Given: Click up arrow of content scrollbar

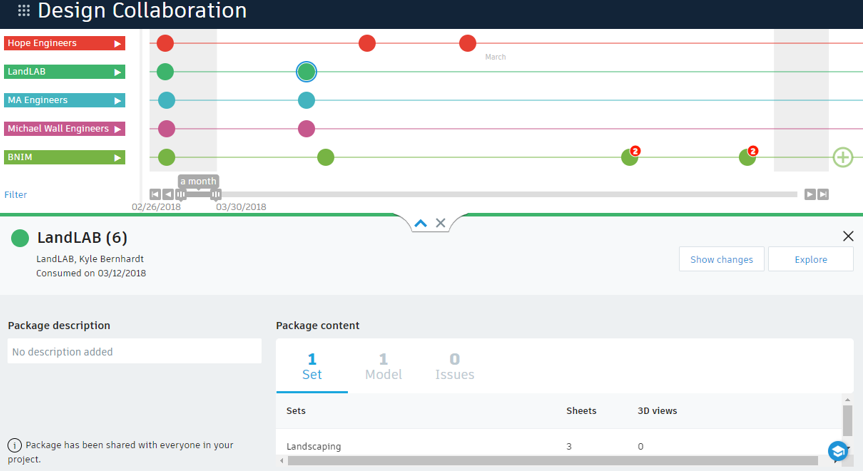Looking at the screenshot, I should (x=848, y=399).
